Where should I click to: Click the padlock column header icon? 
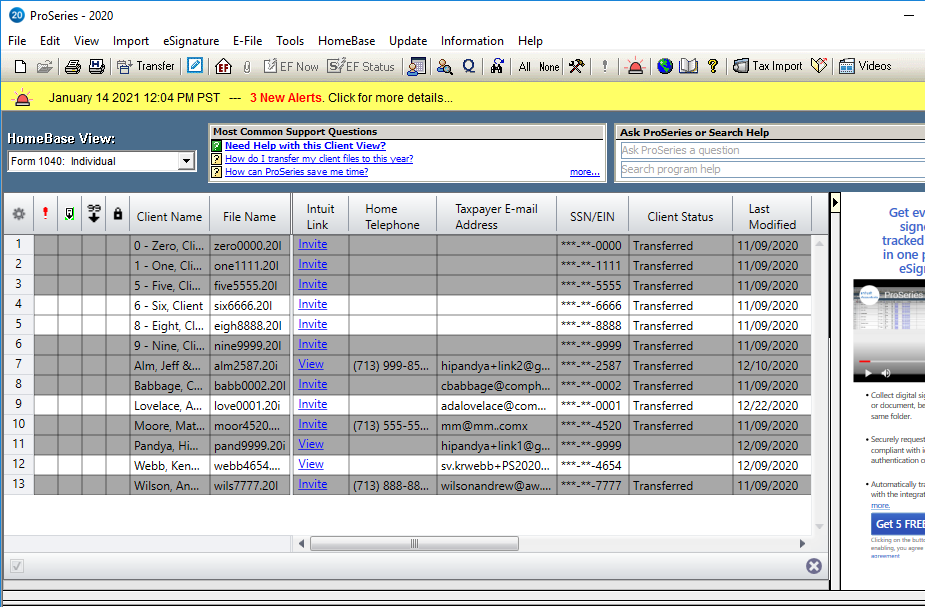118,214
